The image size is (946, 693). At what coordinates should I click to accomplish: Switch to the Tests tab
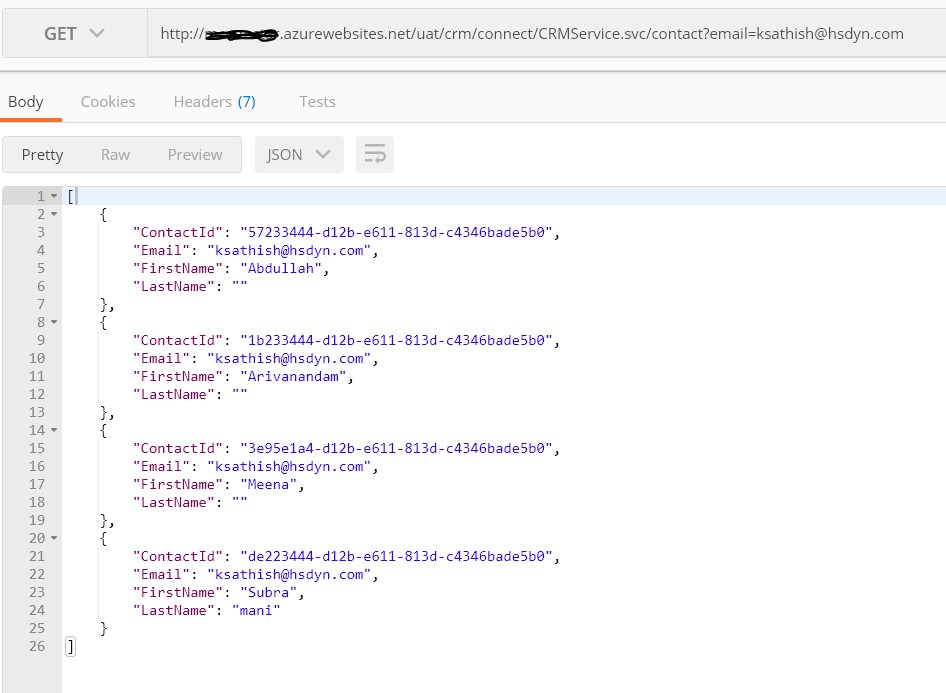click(317, 101)
